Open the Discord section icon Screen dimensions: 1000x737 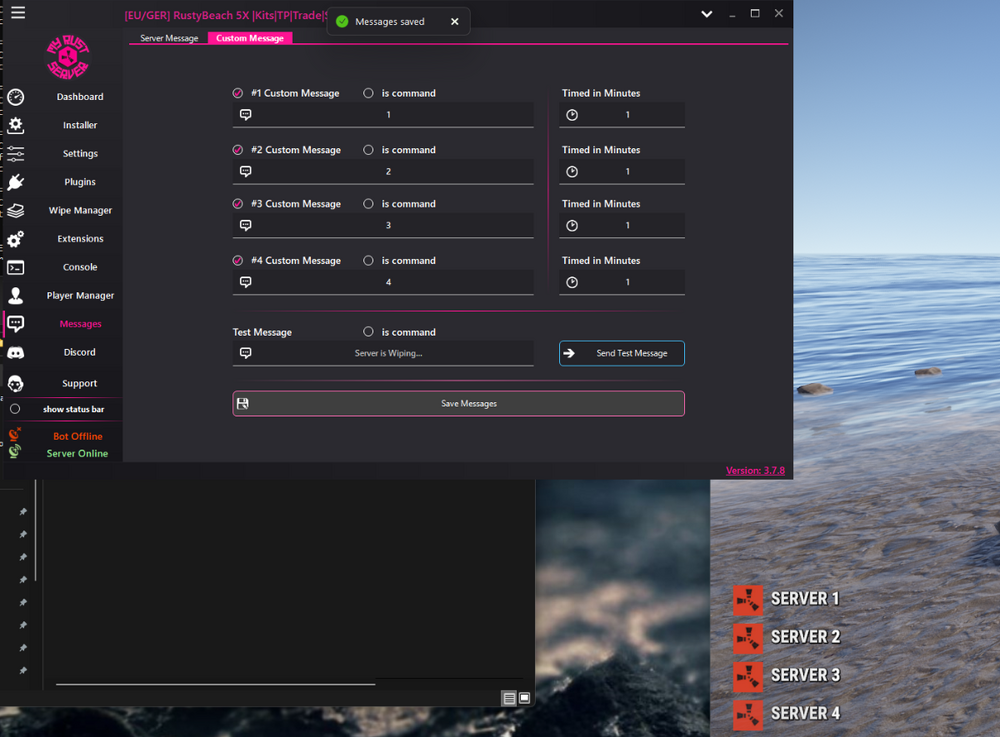(15, 352)
